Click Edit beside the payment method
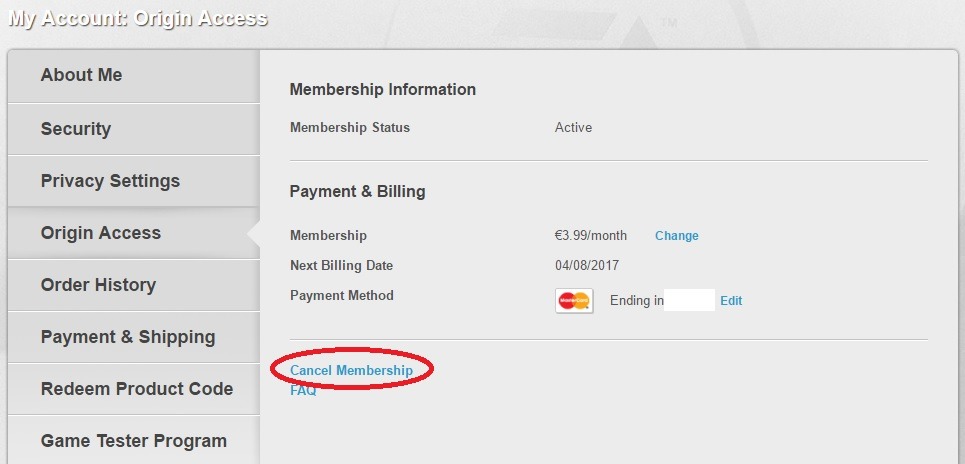 coord(731,300)
